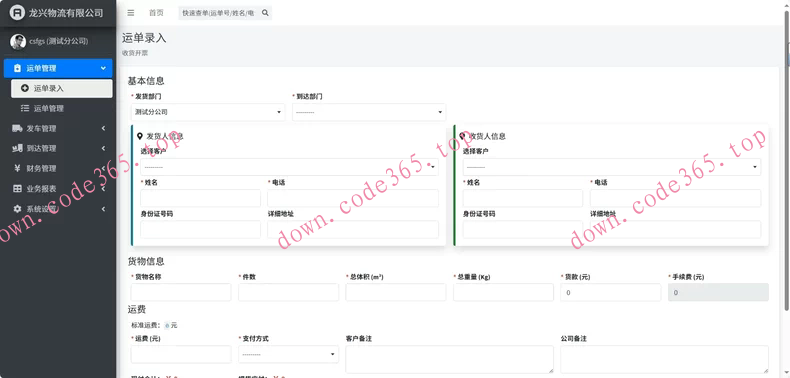
Task: Click 件数 input field
Action: [x=288, y=292]
